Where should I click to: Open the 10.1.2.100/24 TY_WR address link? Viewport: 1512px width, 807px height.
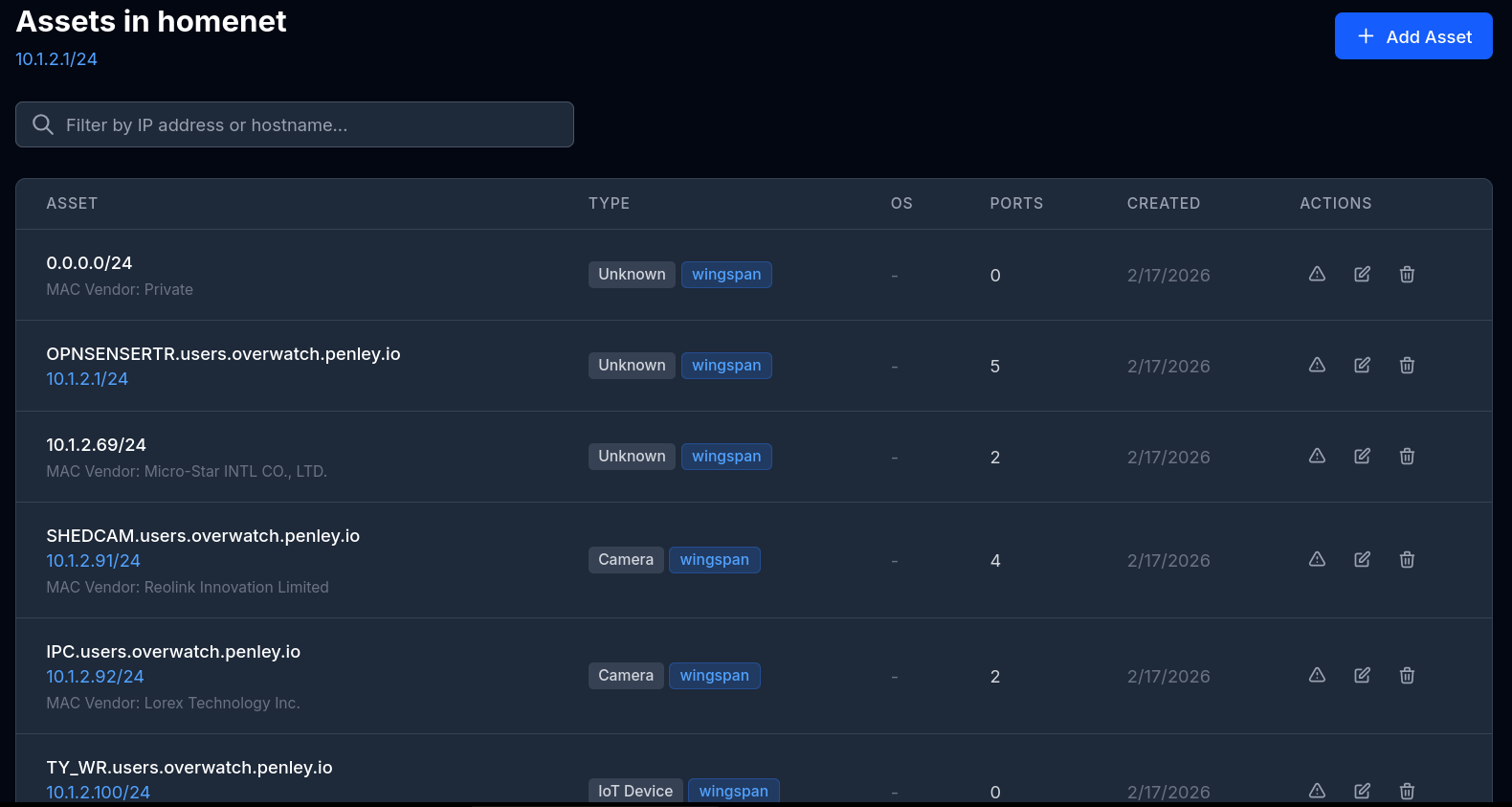pos(99,793)
